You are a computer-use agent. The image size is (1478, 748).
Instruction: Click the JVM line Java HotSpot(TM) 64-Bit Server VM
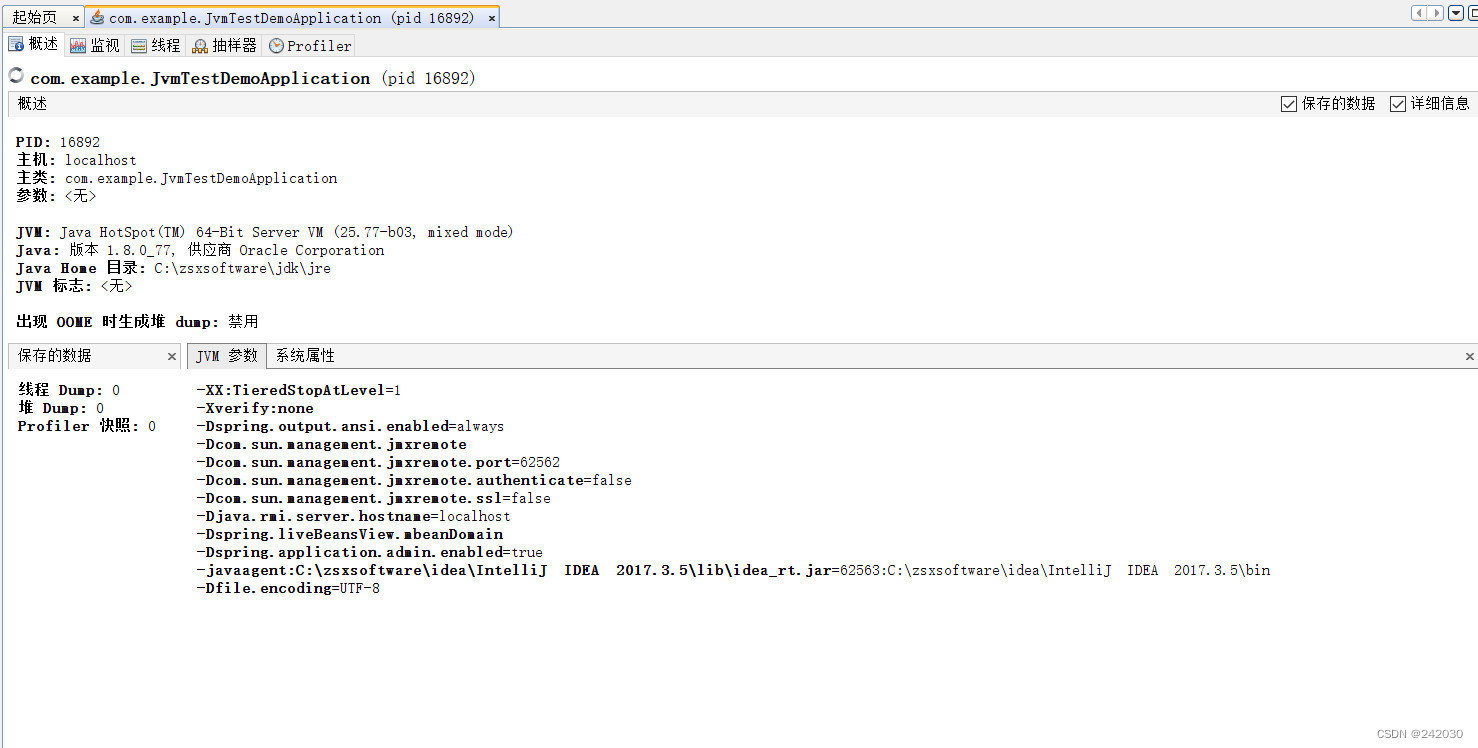click(x=265, y=232)
